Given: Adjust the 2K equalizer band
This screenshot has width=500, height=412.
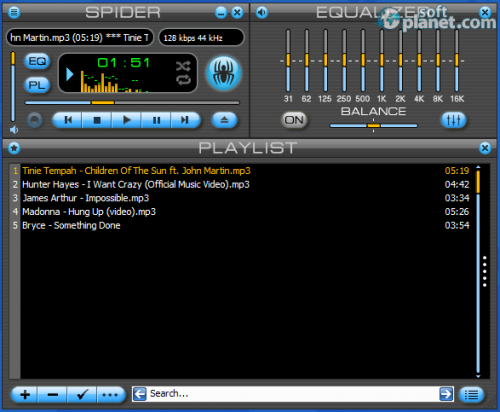Looking at the screenshot, I should click(400, 61).
